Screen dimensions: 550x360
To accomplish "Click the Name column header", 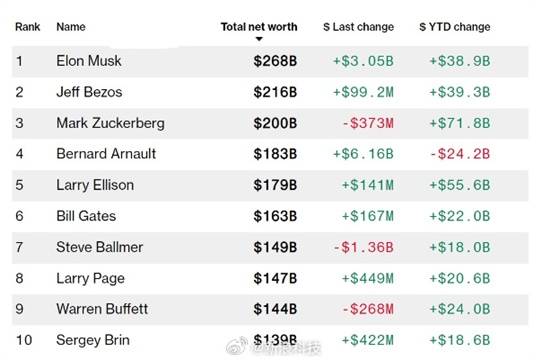I will 71,27.
